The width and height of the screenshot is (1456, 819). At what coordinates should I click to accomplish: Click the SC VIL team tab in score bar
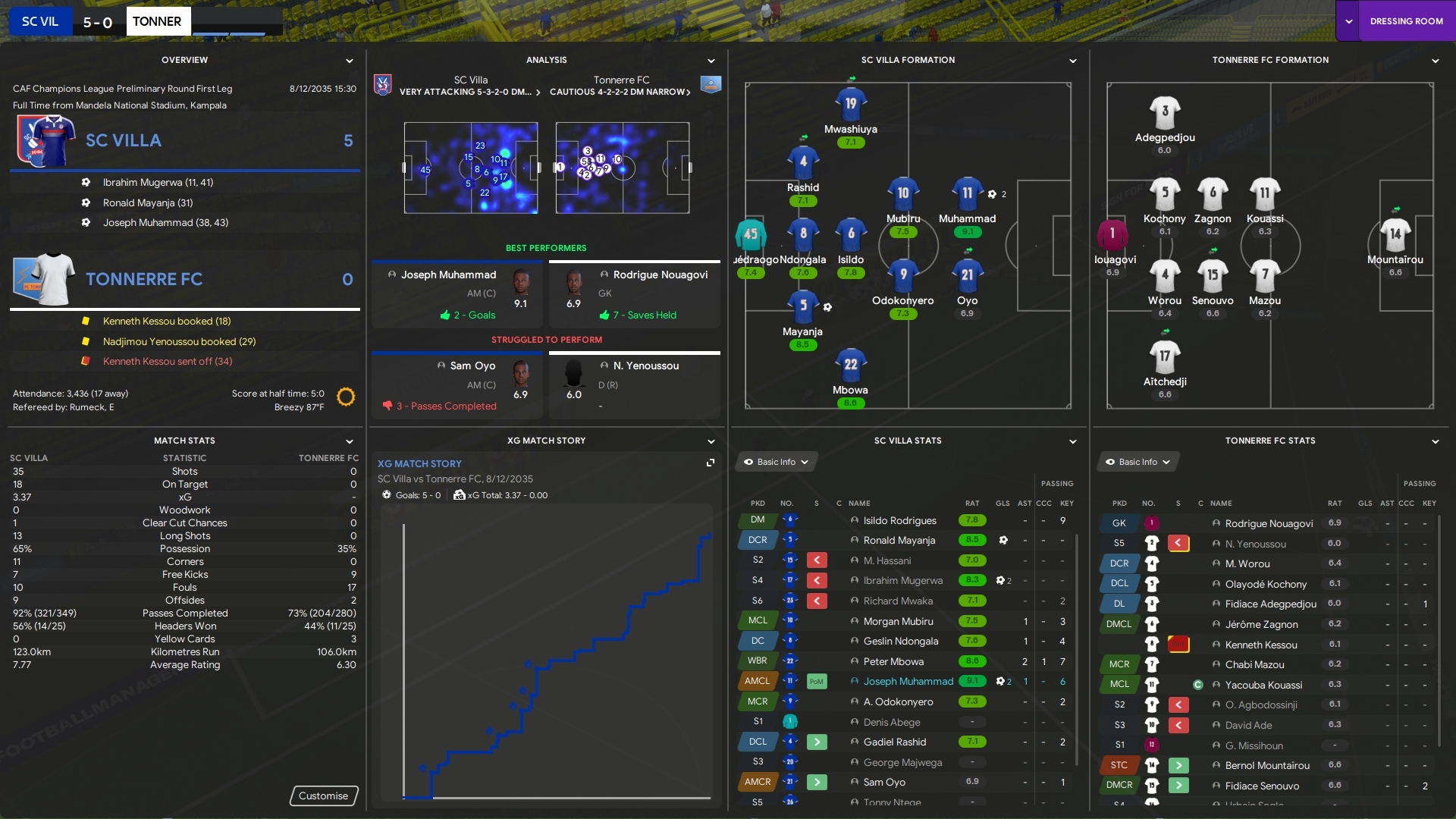click(x=39, y=21)
